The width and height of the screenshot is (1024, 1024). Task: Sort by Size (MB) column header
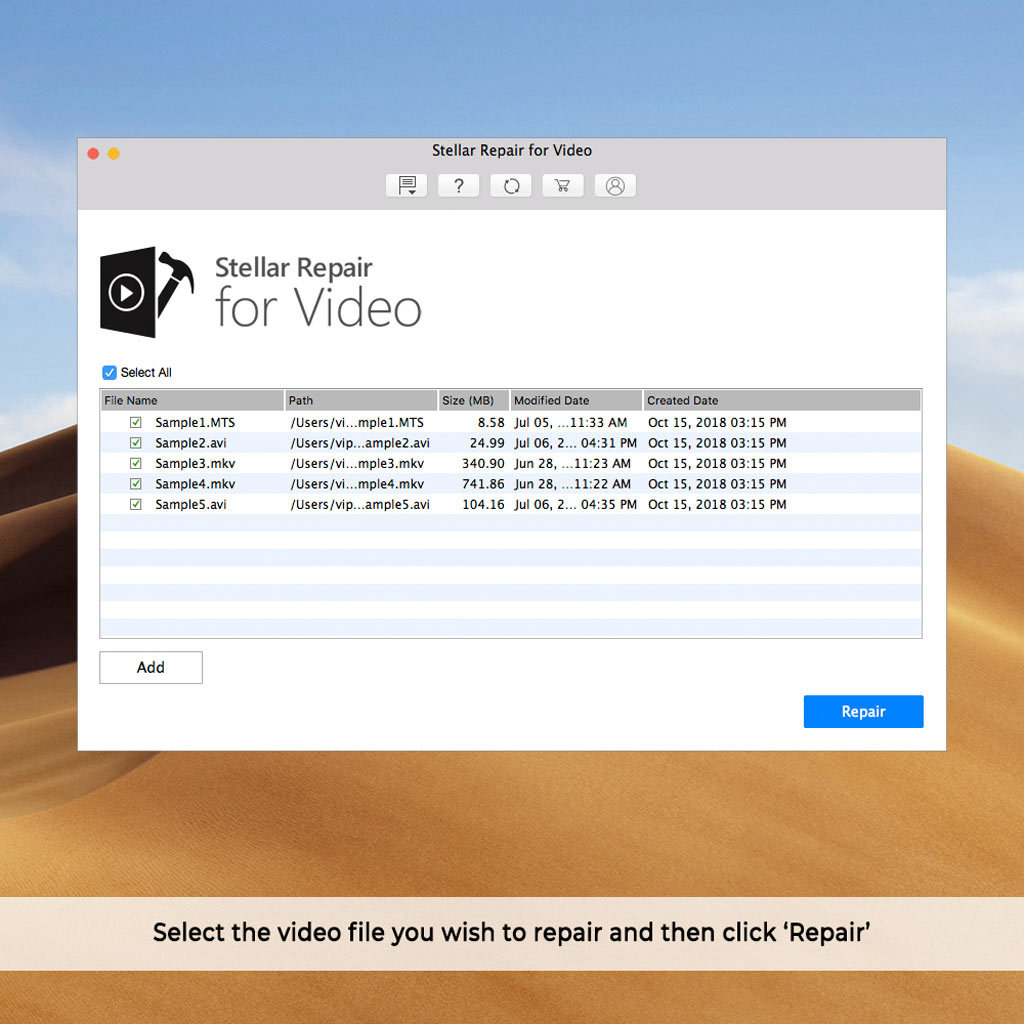(473, 400)
